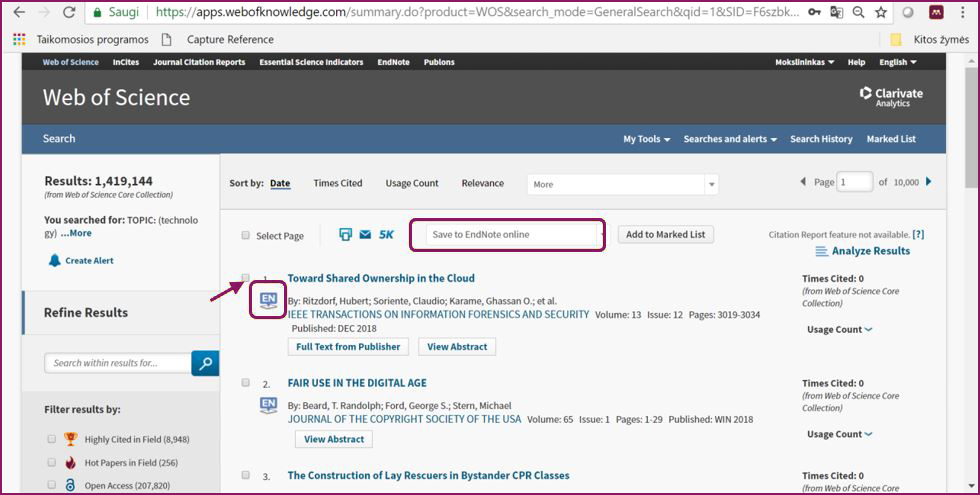Click the Search within results input field
Image resolution: width=980 pixels, height=495 pixels.
[118, 363]
